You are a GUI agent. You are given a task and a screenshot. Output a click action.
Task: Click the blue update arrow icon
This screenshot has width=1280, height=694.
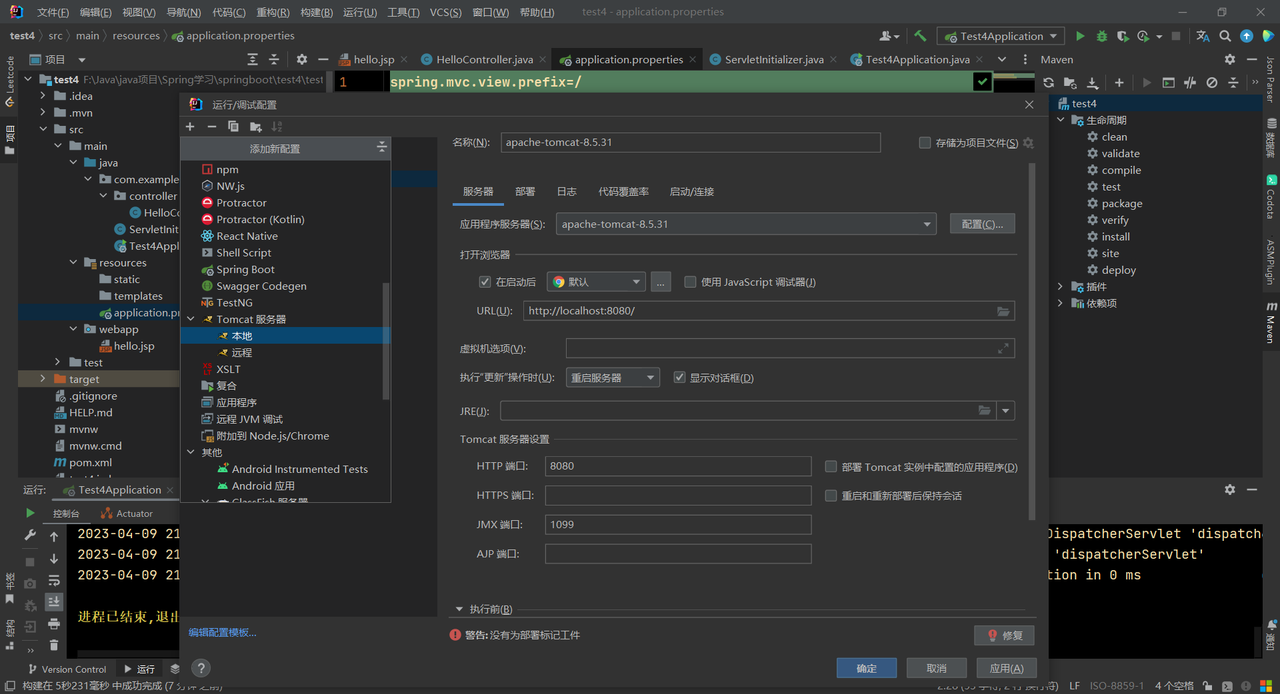point(1247,36)
